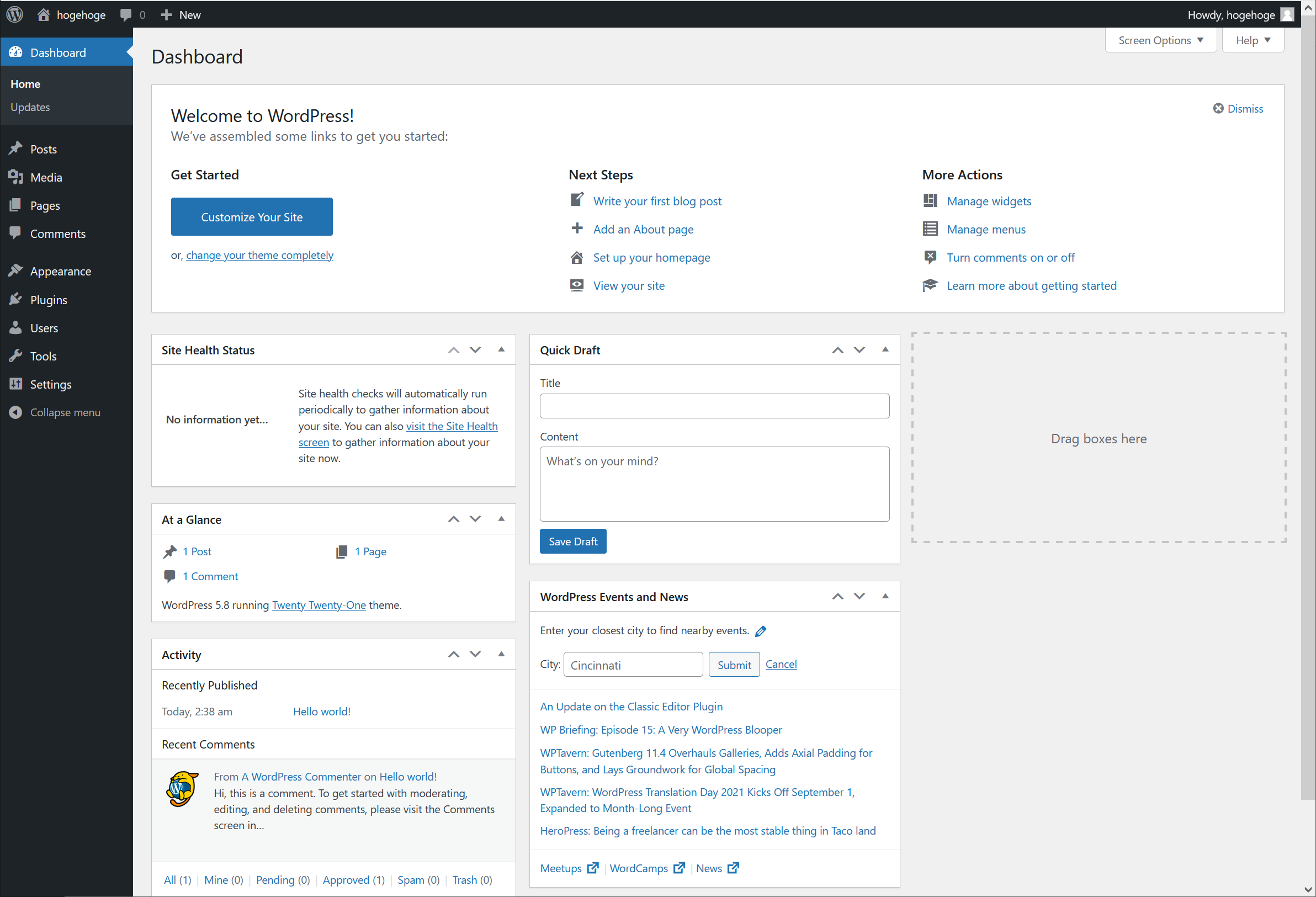
Task: Move Quick Draft box down
Action: point(859,349)
